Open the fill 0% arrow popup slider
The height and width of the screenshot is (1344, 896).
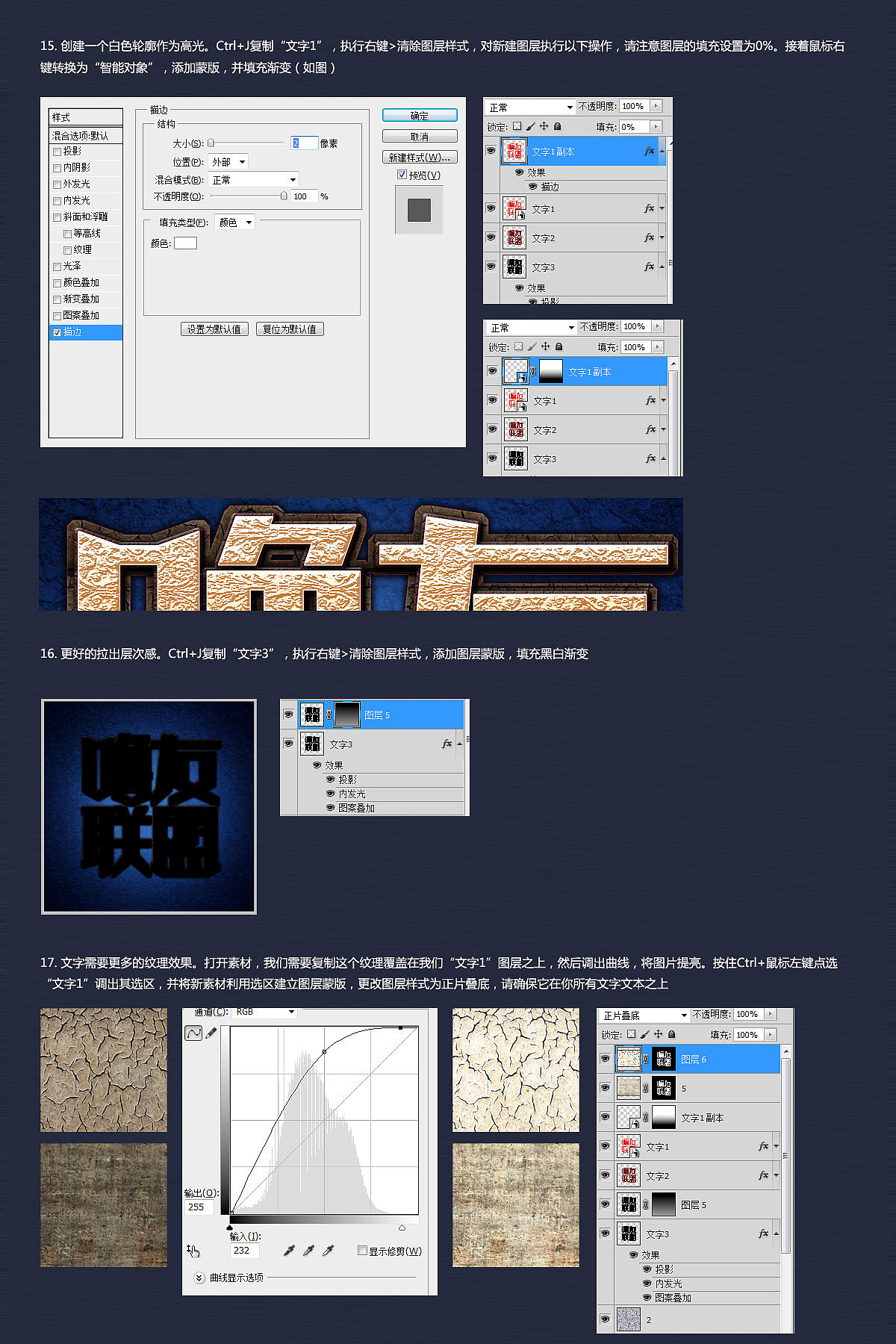[656, 127]
